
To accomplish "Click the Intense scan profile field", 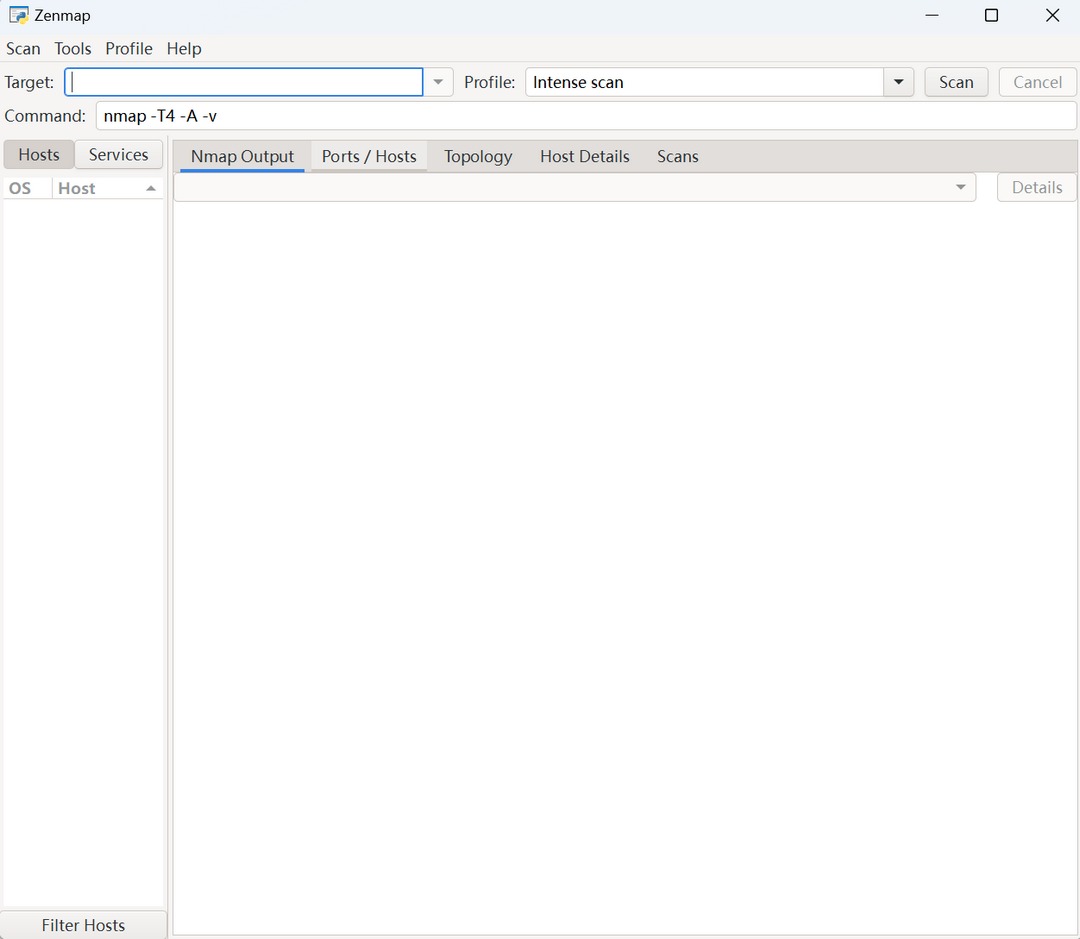I will [x=704, y=82].
